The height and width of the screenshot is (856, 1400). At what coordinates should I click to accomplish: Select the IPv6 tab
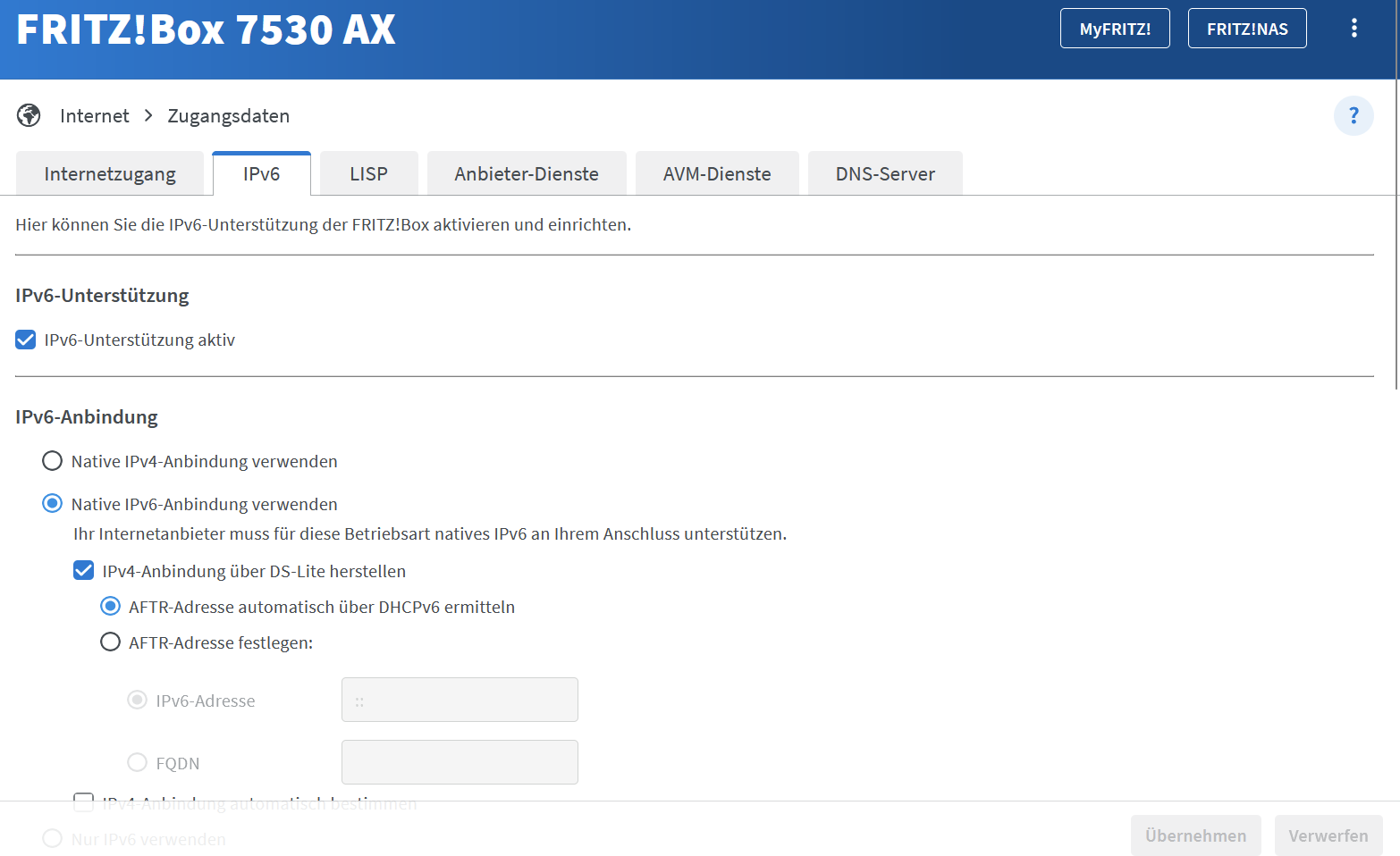(261, 173)
